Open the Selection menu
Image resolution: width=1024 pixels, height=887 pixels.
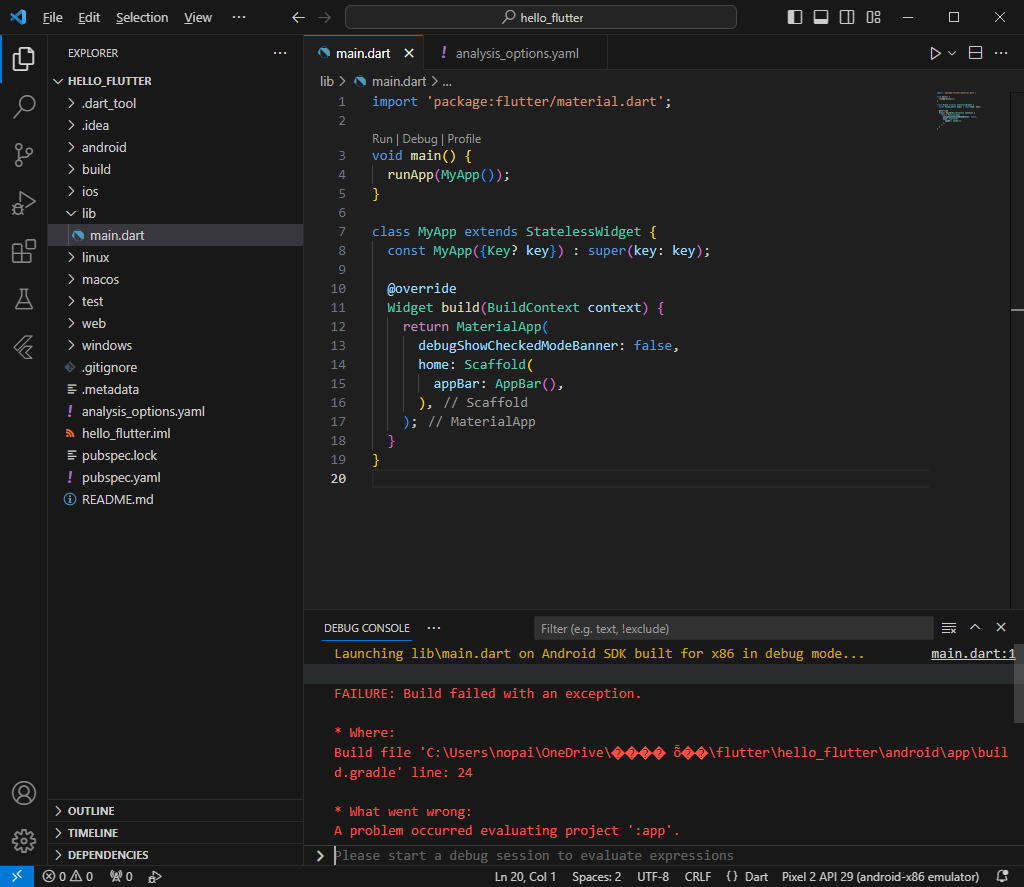(142, 18)
